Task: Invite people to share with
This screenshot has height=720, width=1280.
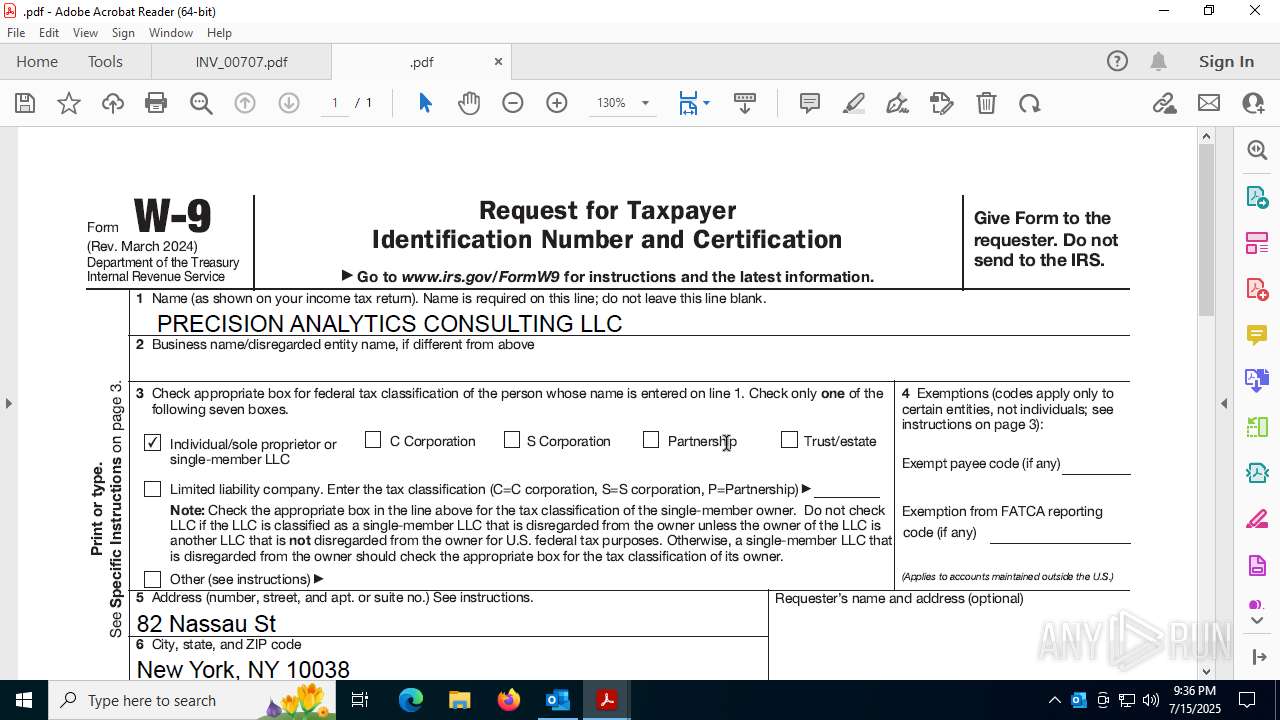Action: (x=1253, y=103)
